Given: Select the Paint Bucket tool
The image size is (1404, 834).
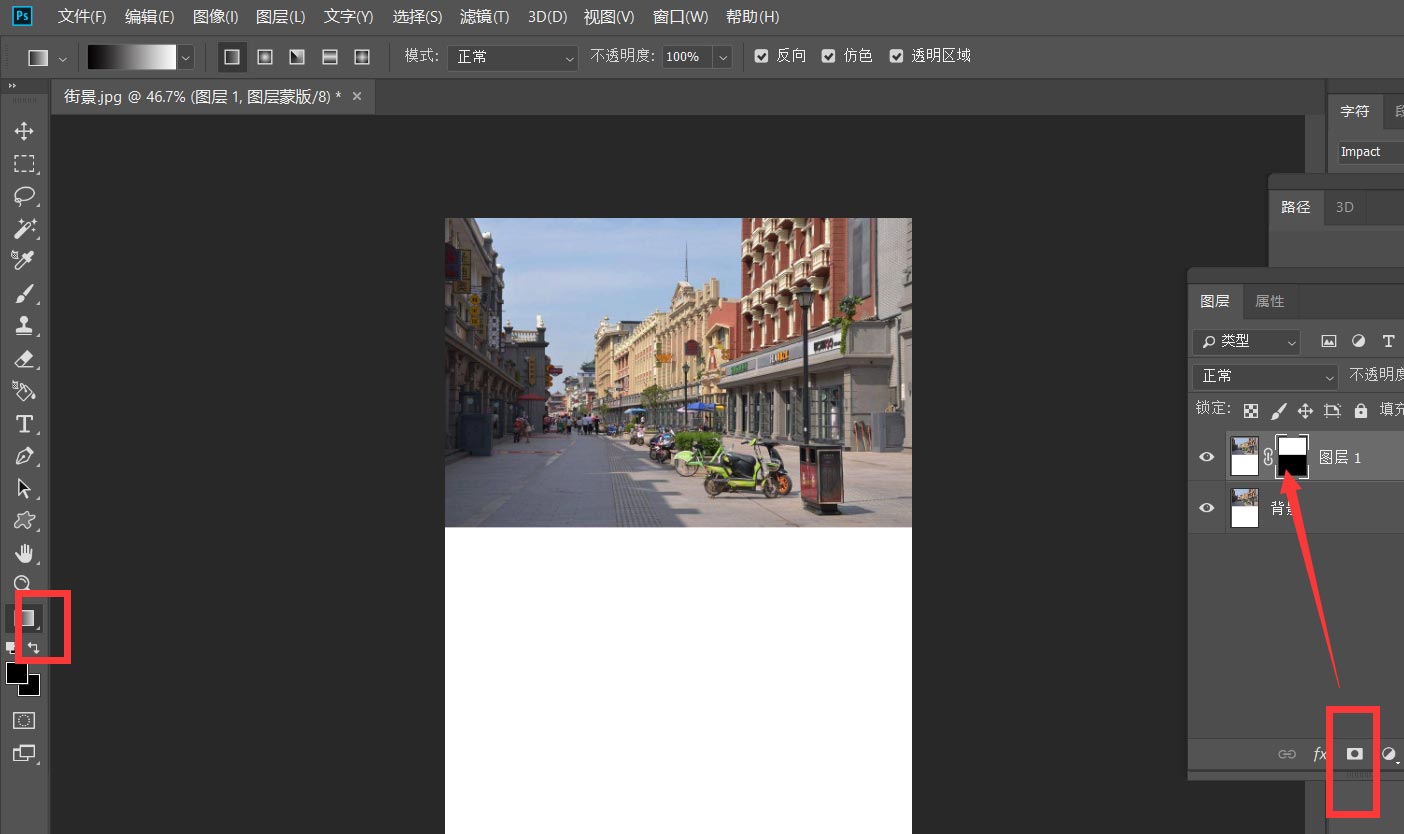Looking at the screenshot, I should [24, 390].
